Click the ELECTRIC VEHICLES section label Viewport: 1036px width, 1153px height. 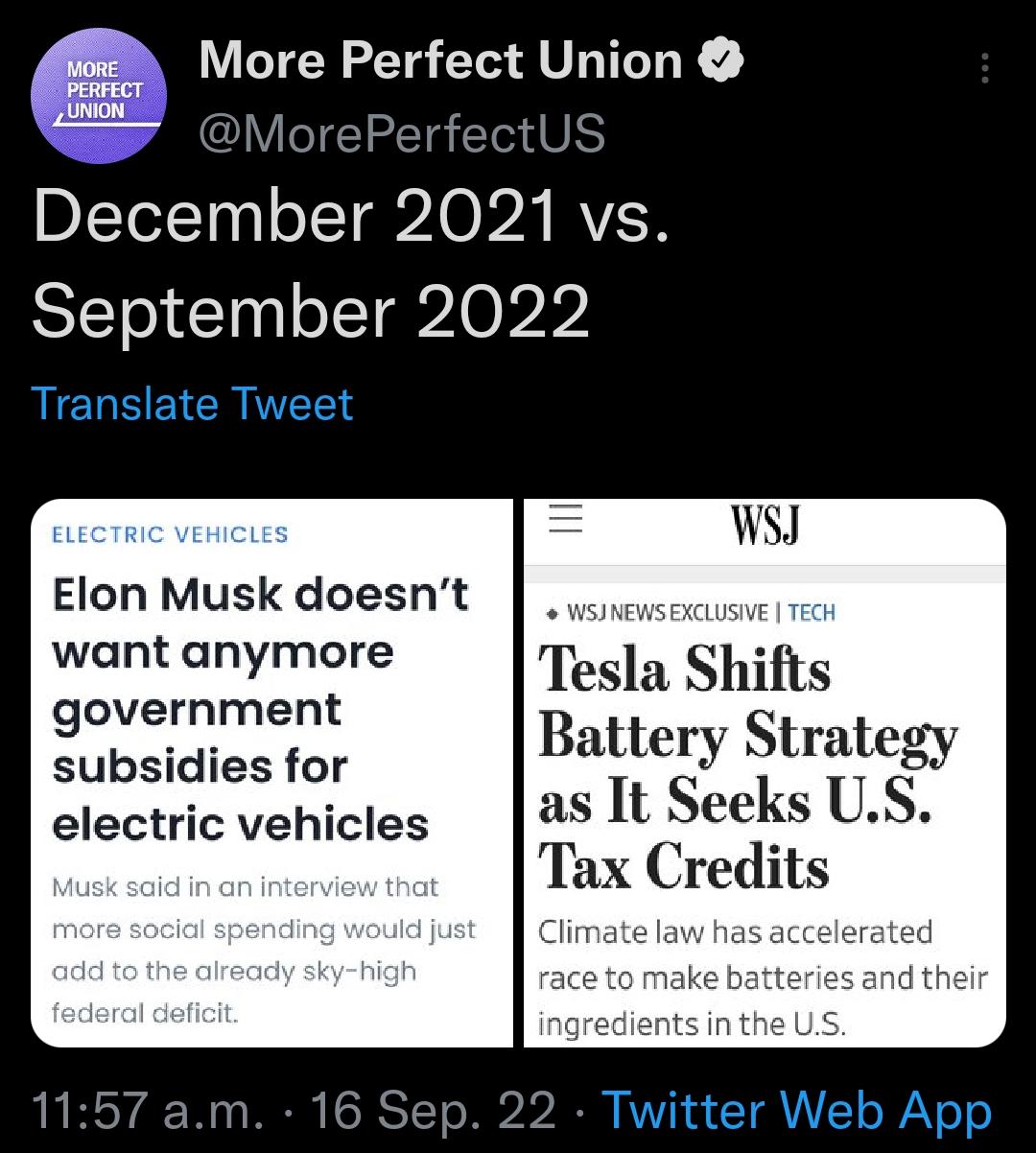[x=169, y=534]
